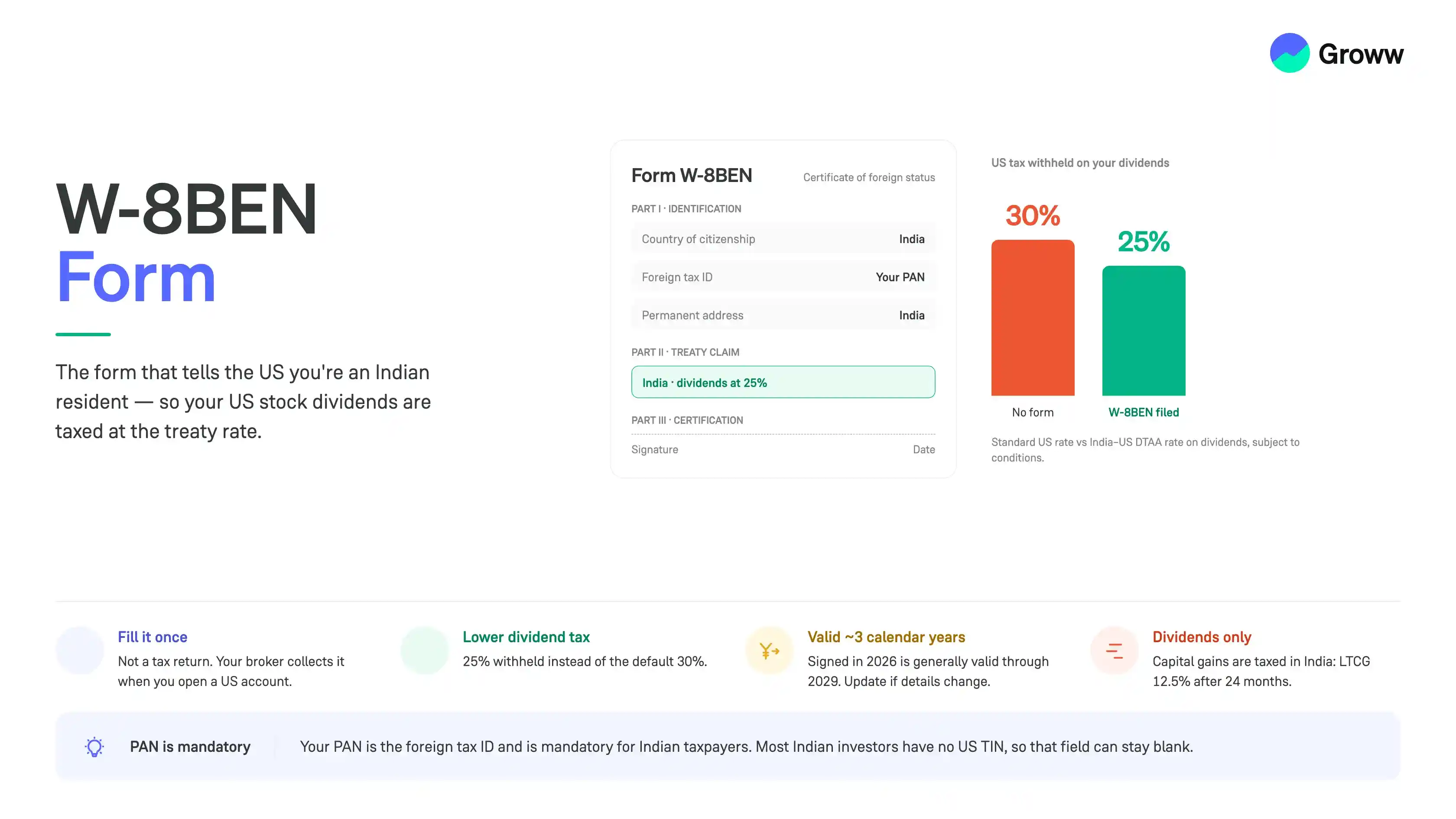Click the Groww wordmark text

coord(1361,54)
